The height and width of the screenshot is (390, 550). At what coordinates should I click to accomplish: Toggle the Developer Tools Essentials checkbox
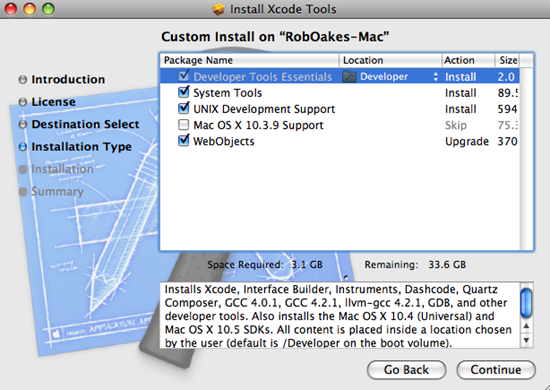tap(184, 76)
